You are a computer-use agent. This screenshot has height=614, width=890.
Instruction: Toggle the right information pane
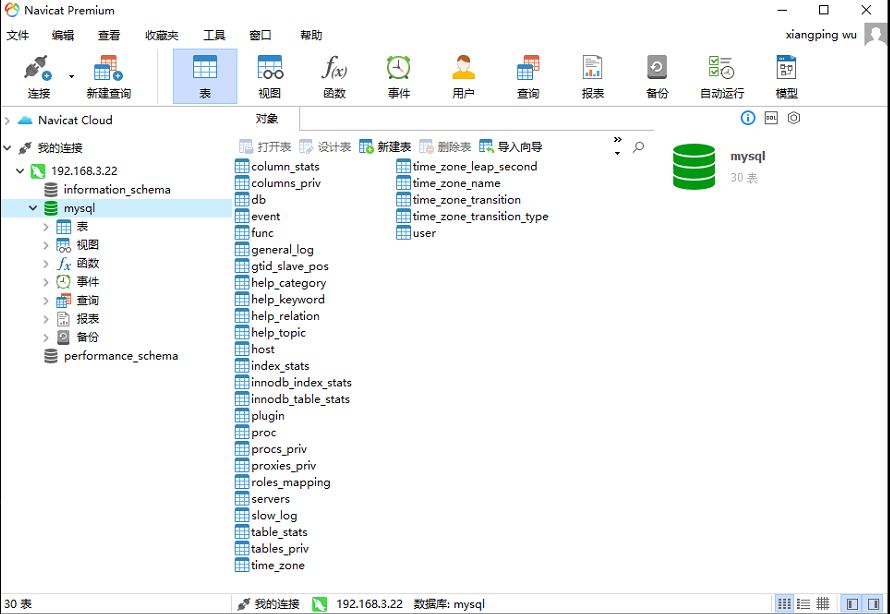click(x=874, y=604)
